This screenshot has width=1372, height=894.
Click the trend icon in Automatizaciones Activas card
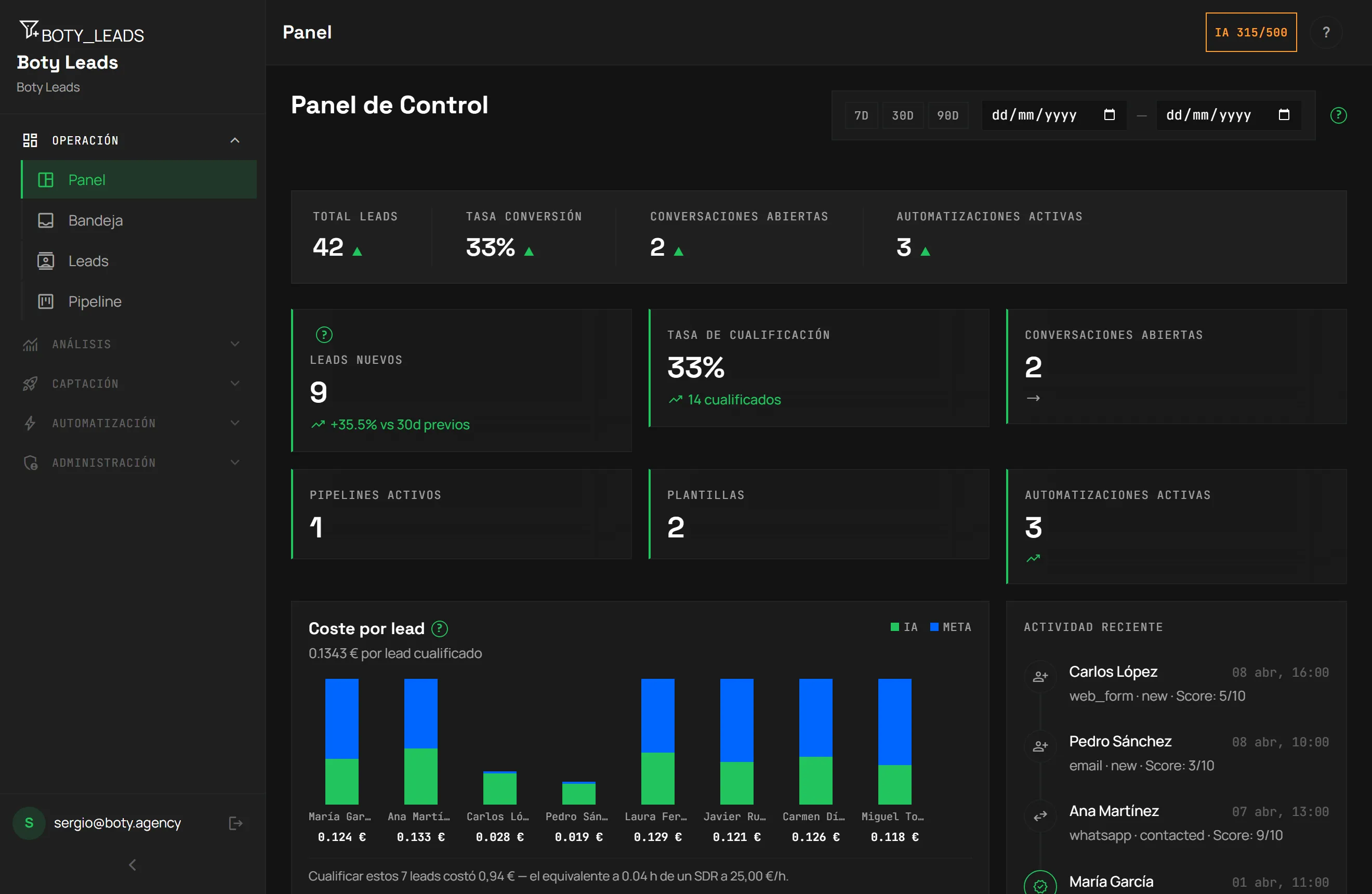click(1033, 558)
